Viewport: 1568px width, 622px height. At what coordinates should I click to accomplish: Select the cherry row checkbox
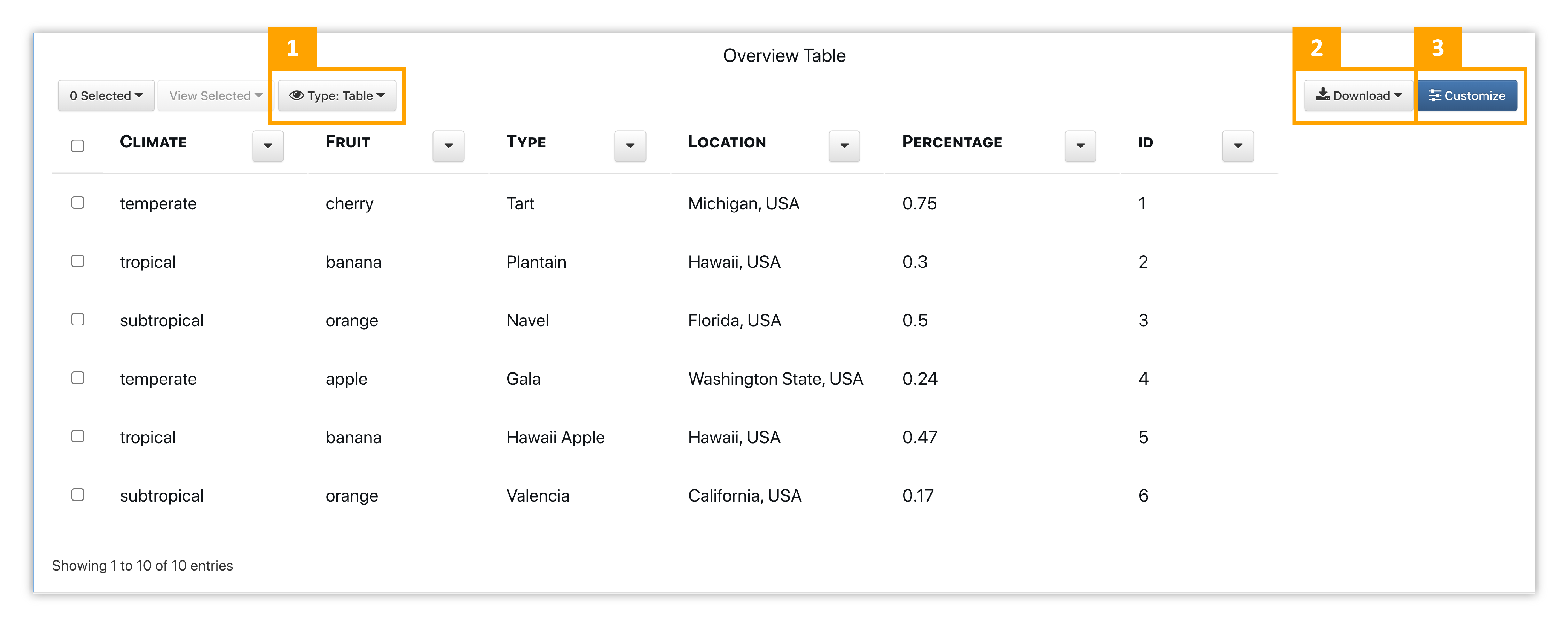(x=77, y=202)
